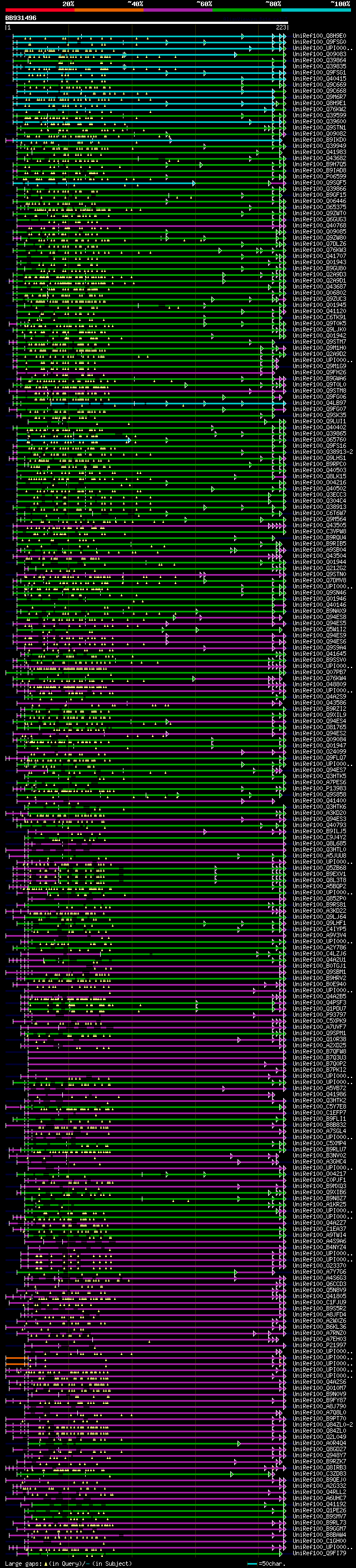Select UniRef100_Q9ZUC3 label
The width and height of the screenshot is (356, 1568).
tap(319, 299)
